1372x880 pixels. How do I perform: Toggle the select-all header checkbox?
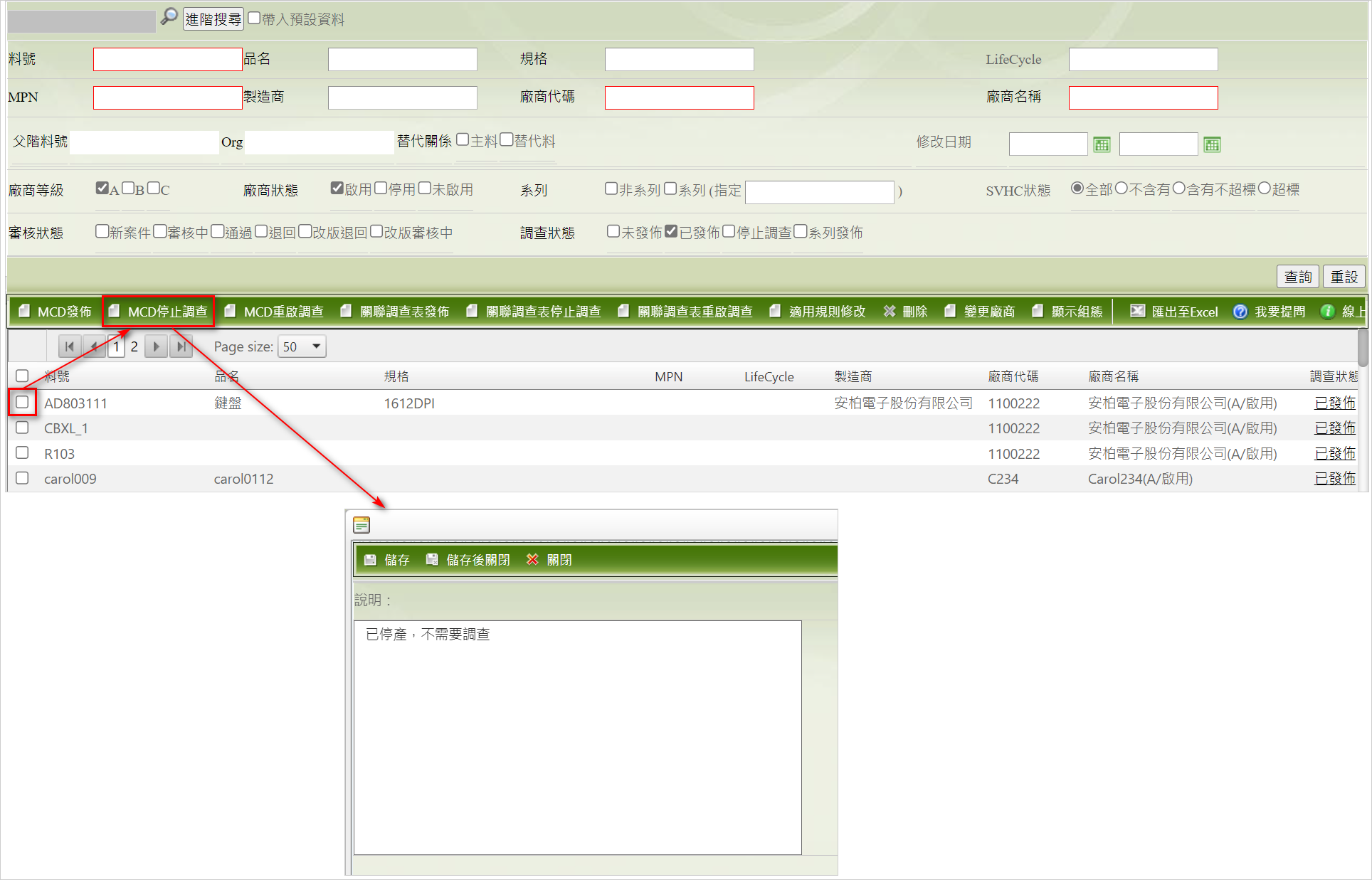click(x=22, y=376)
